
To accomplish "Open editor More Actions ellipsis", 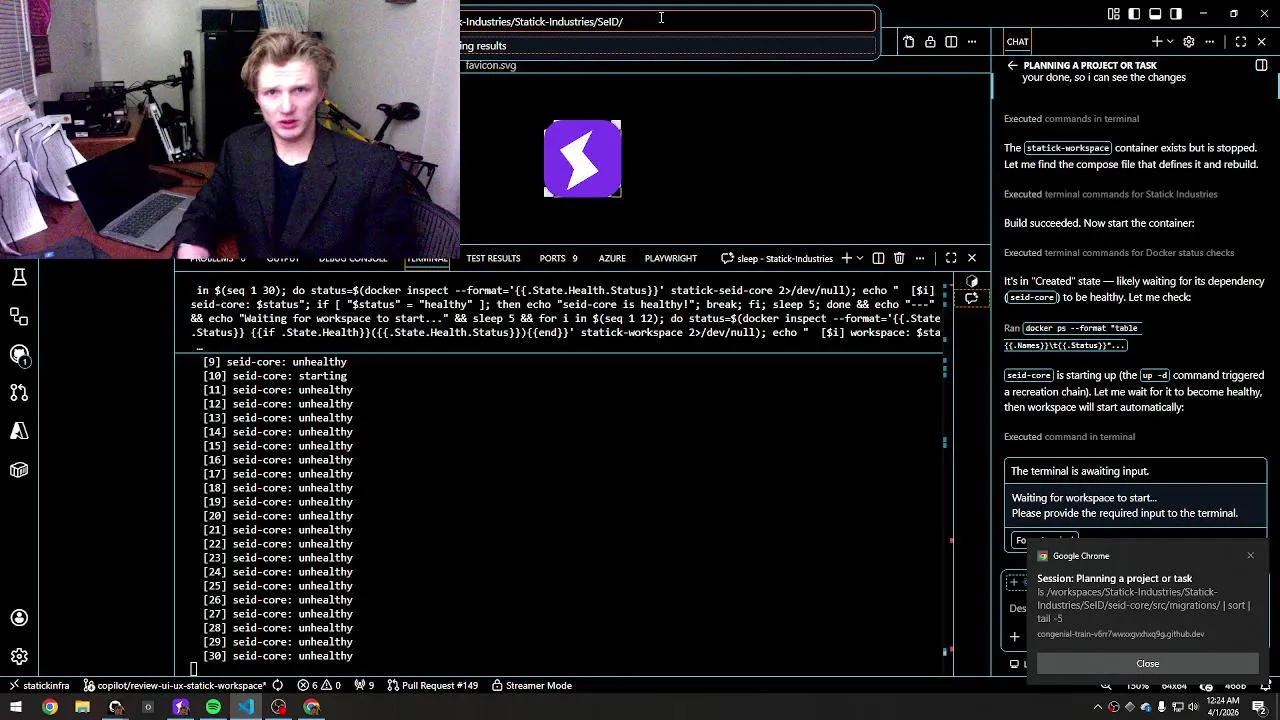I will [x=974, y=42].
